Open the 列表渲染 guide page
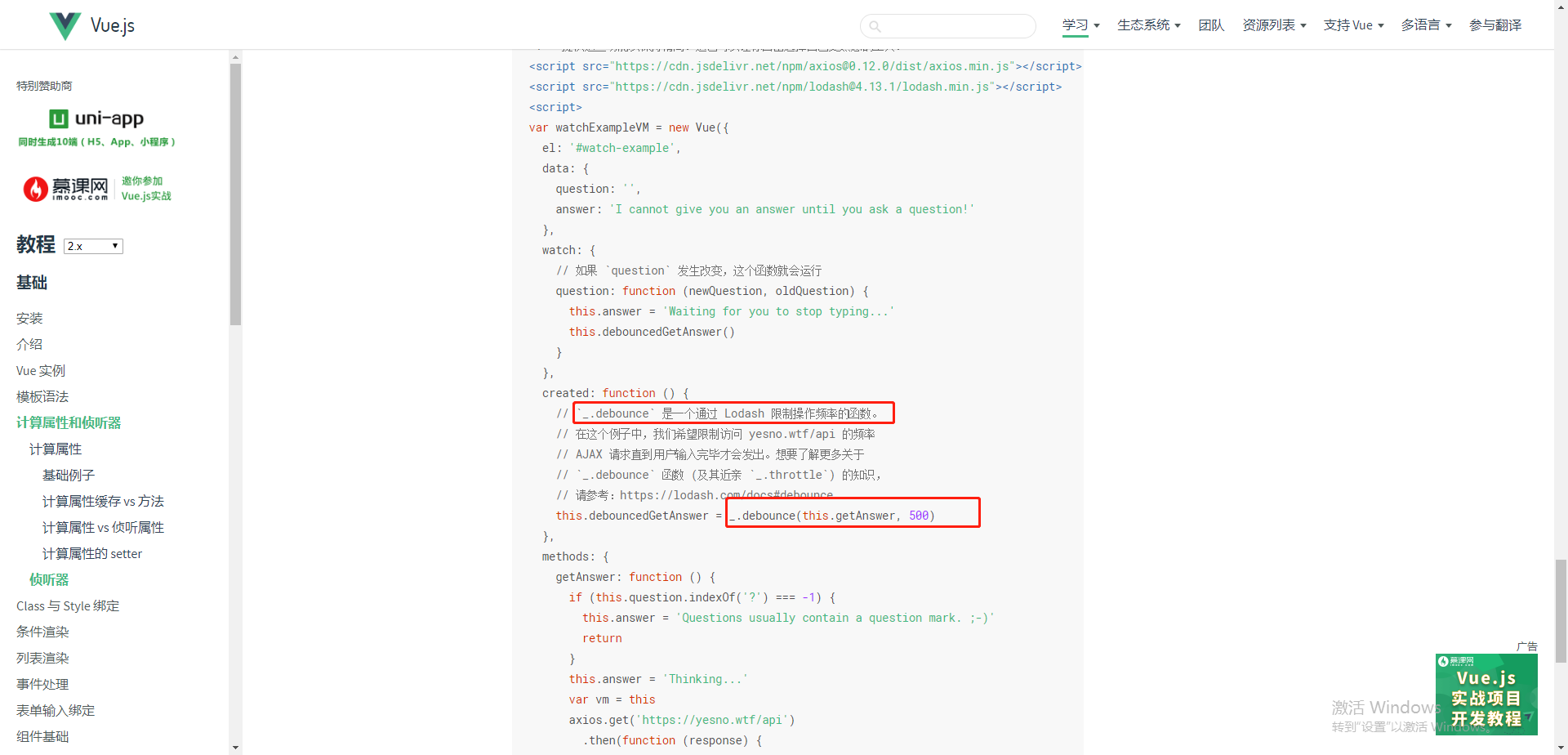This screenshot has height=755, width=1568. [42, 659]
